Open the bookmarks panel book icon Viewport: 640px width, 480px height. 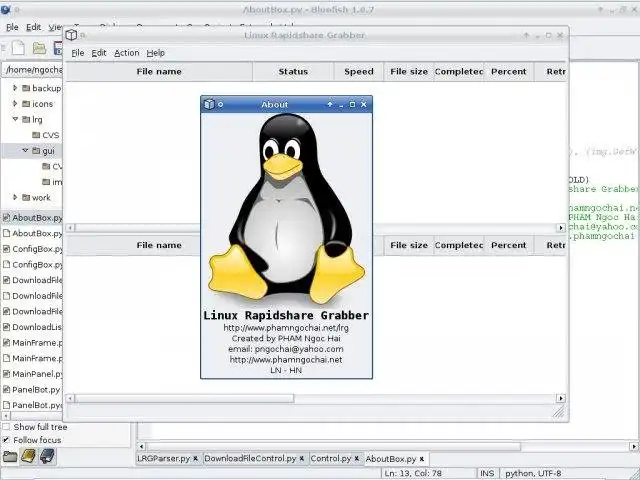click(x=29, y=456)
